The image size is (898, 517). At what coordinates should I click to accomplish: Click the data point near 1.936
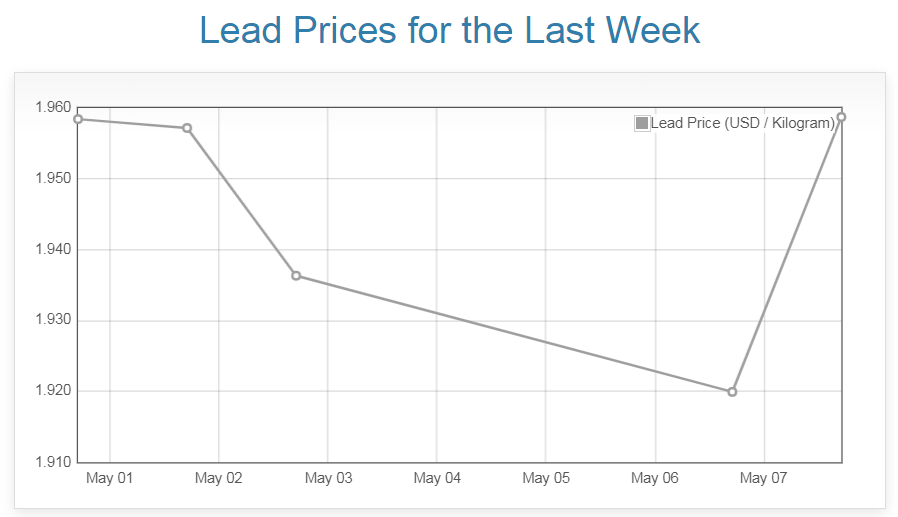(296, 275)
